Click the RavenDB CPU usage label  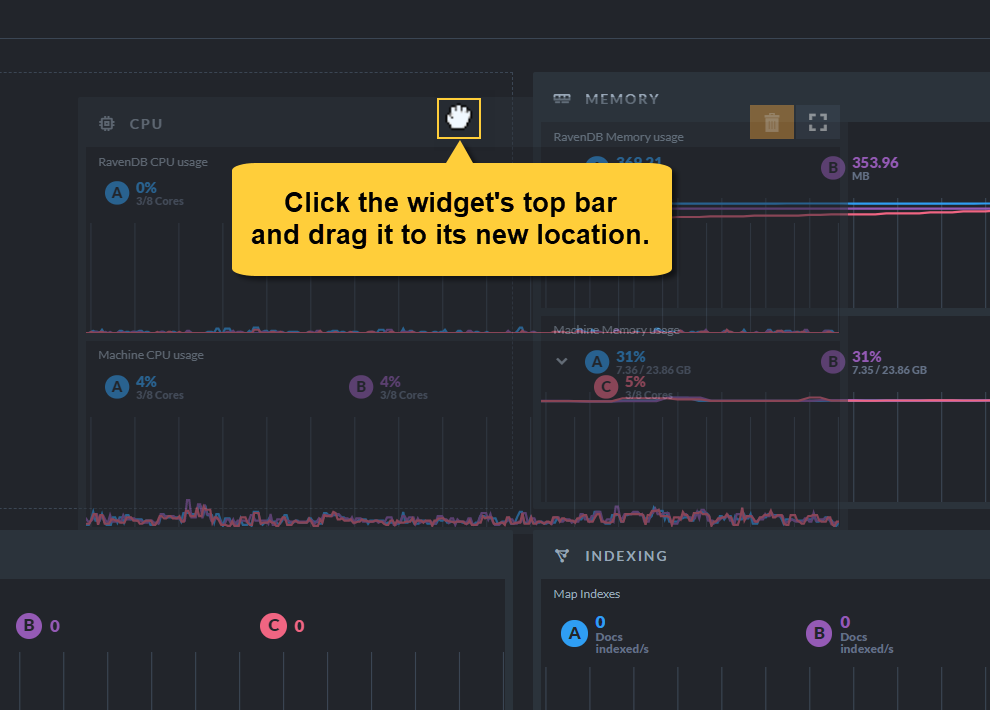153,162
